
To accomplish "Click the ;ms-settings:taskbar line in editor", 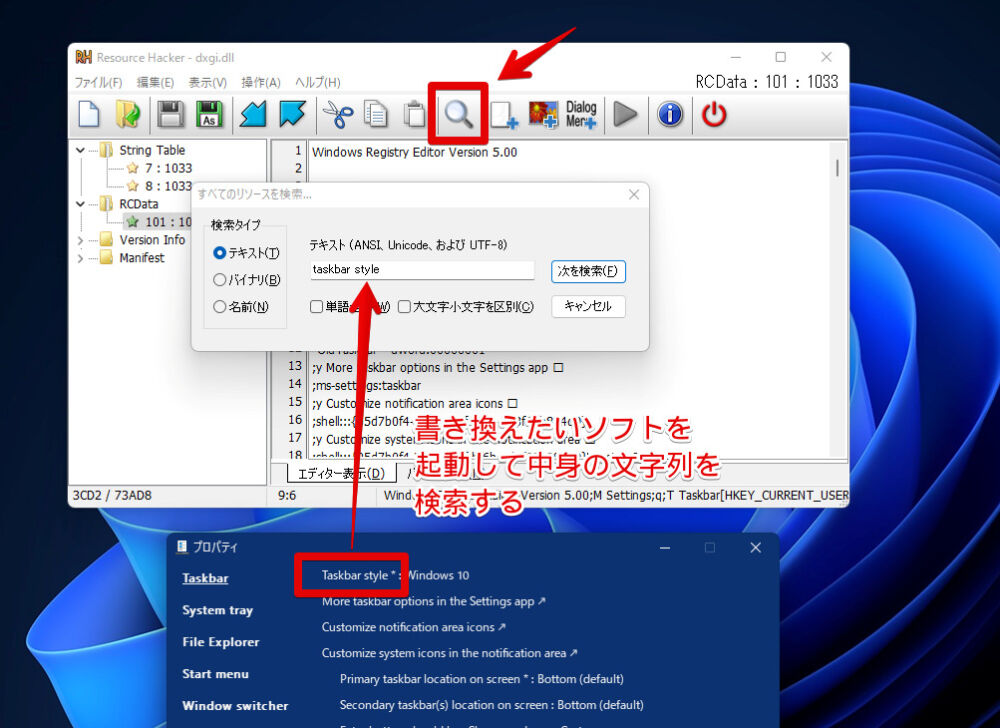I will 367,386.
